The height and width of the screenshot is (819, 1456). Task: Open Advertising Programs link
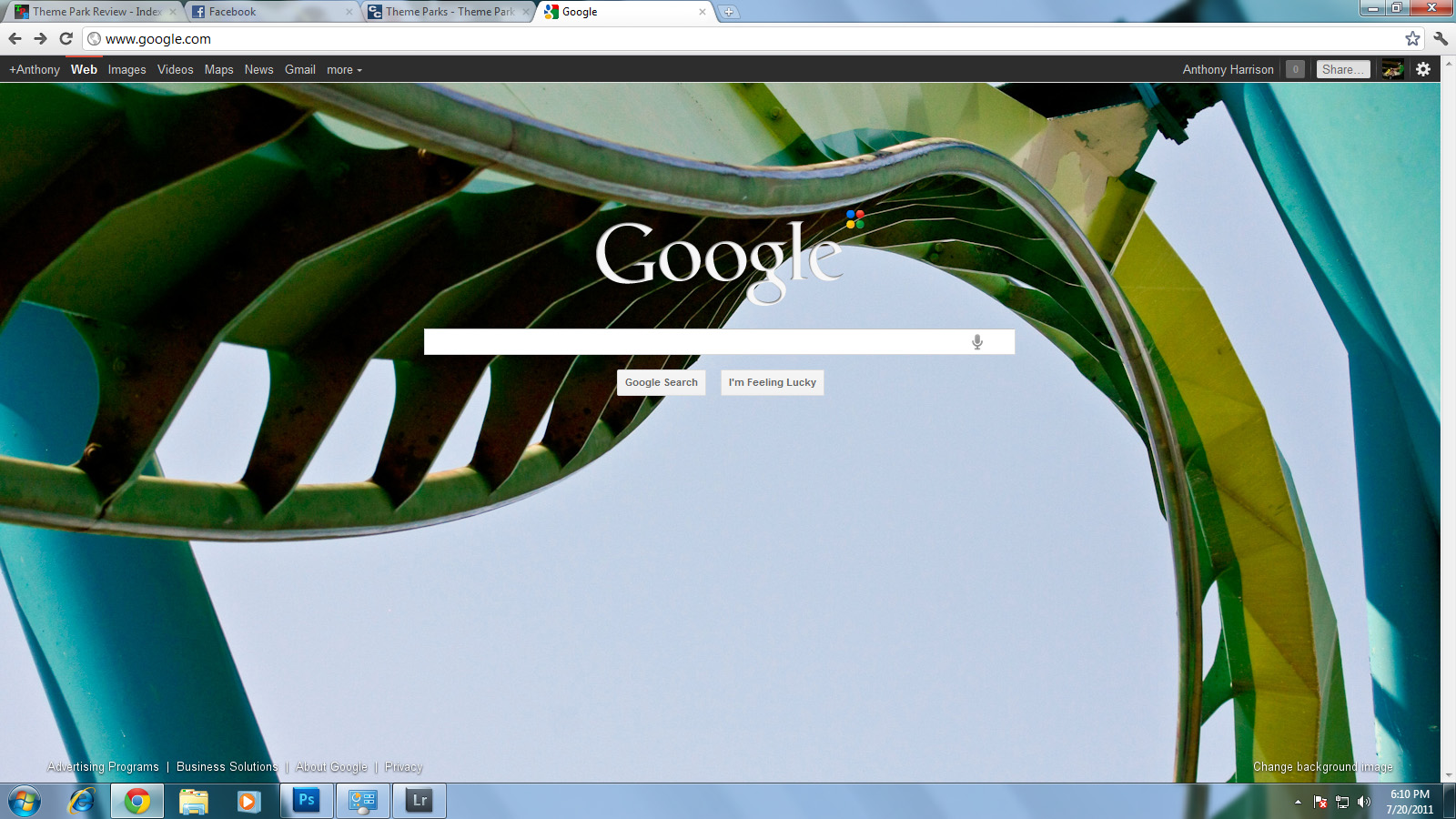point(103,767)
